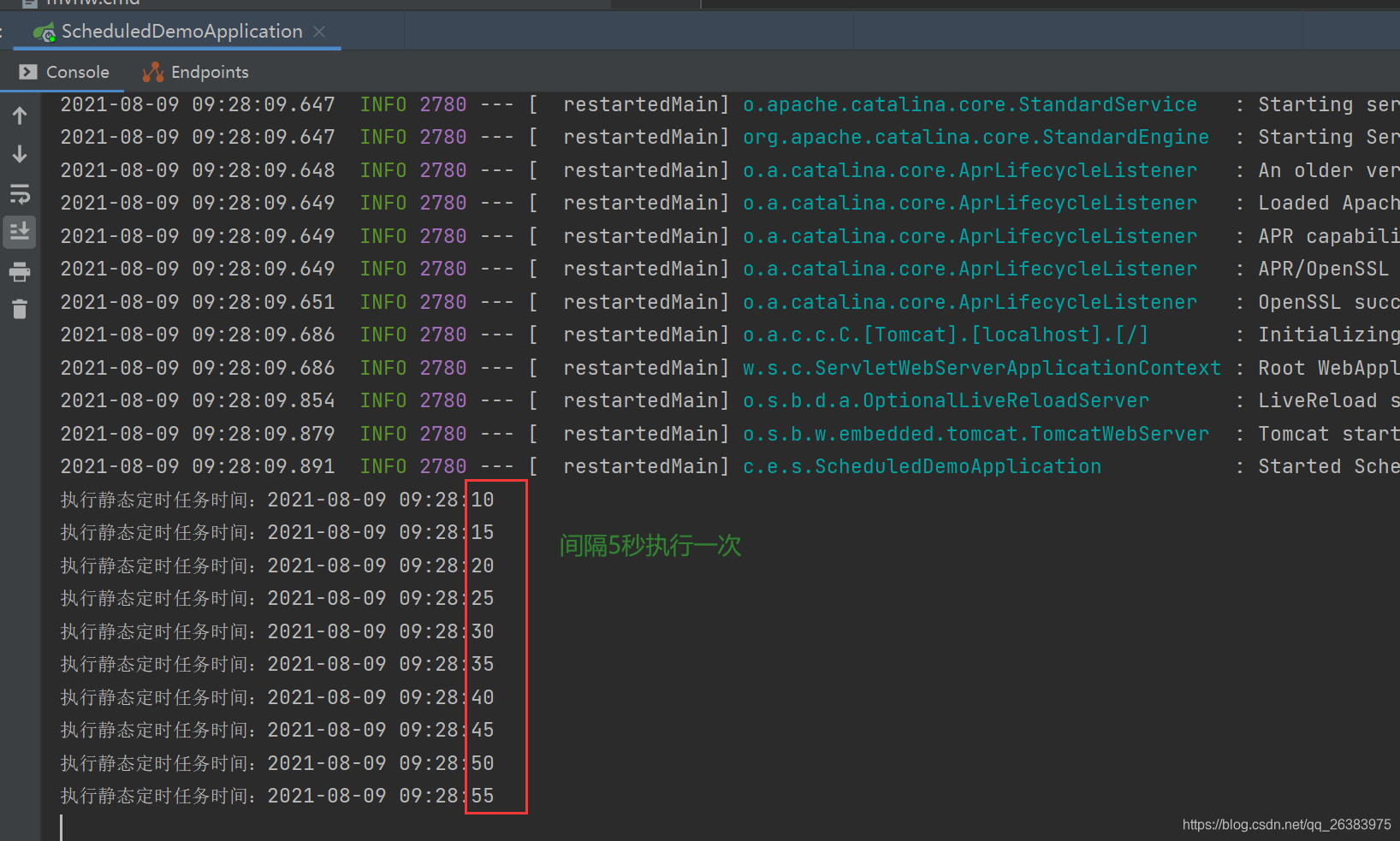Click the Endpoints tab icon
1400x841 pixels.
(x=152, y=72)
